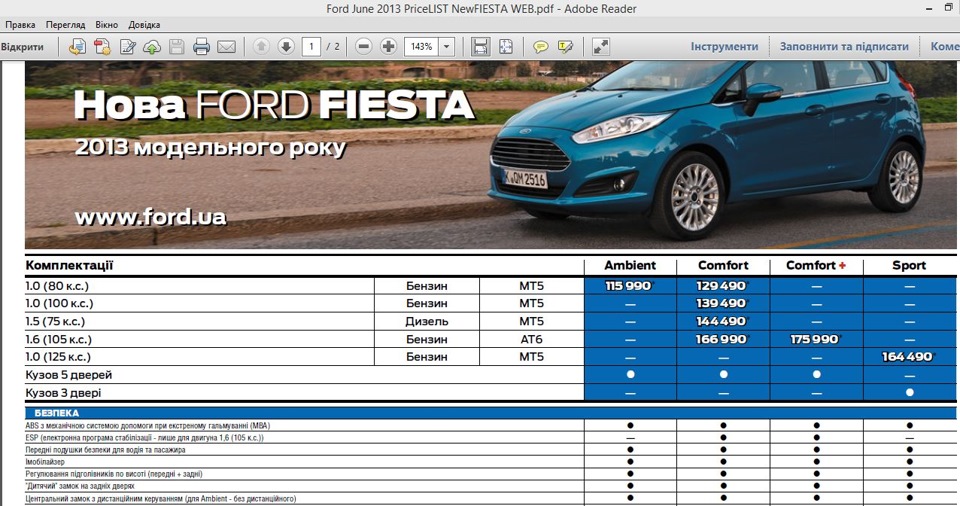Click price 144 490
This screenshot has width=960, height=506.
(x=722, y=321)
